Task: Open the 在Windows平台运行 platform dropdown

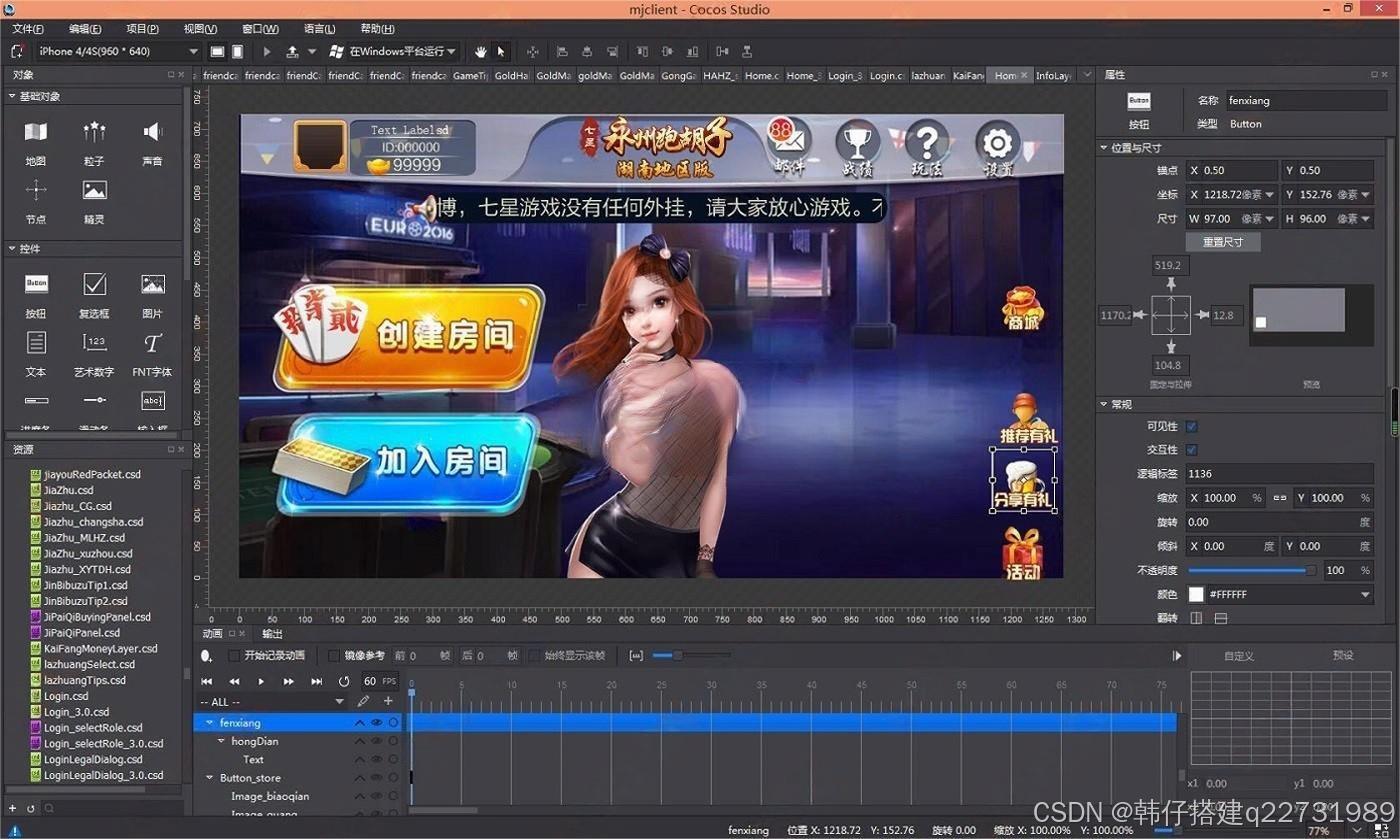Action: (x=403, y=51)
